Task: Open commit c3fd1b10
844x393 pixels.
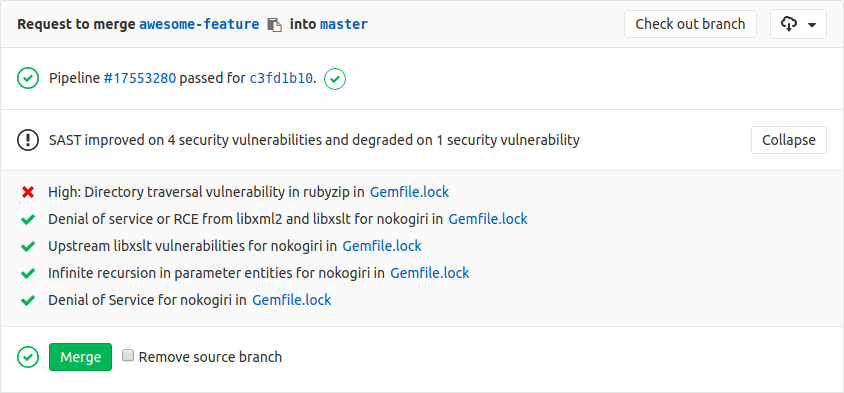Action: point(280,79)
